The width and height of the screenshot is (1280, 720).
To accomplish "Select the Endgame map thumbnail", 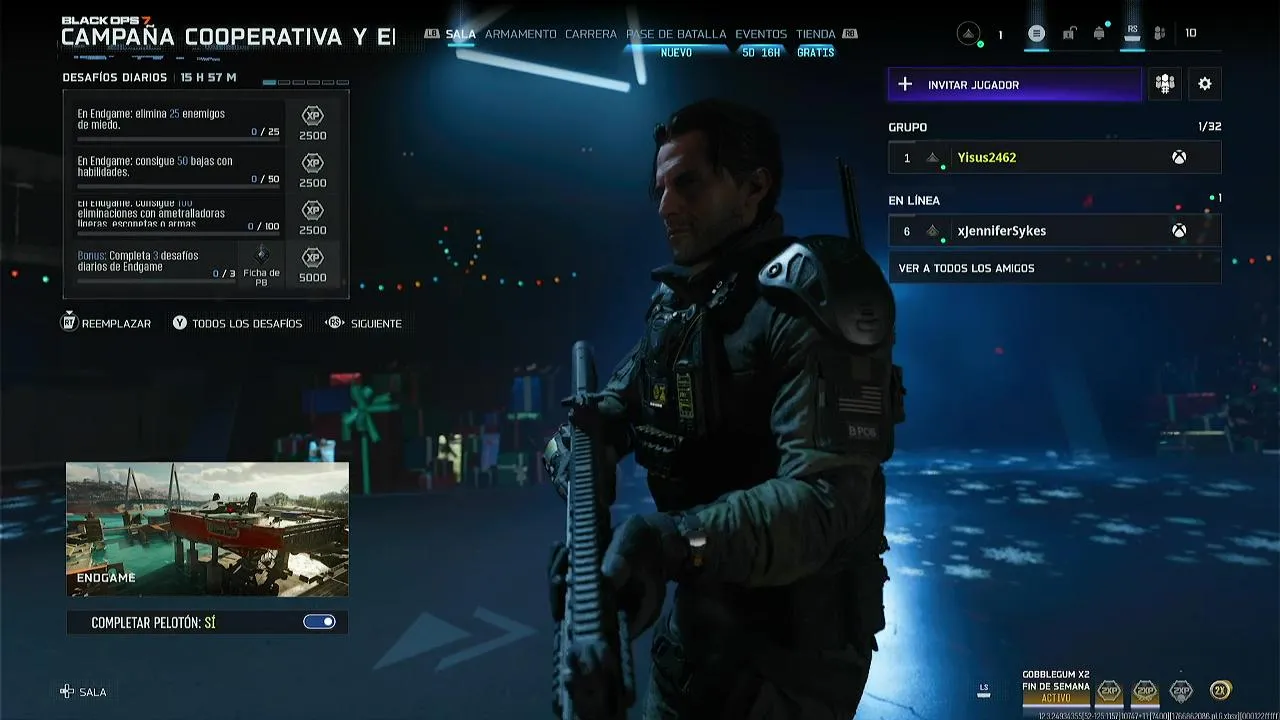I will click(x=207, y=529).
